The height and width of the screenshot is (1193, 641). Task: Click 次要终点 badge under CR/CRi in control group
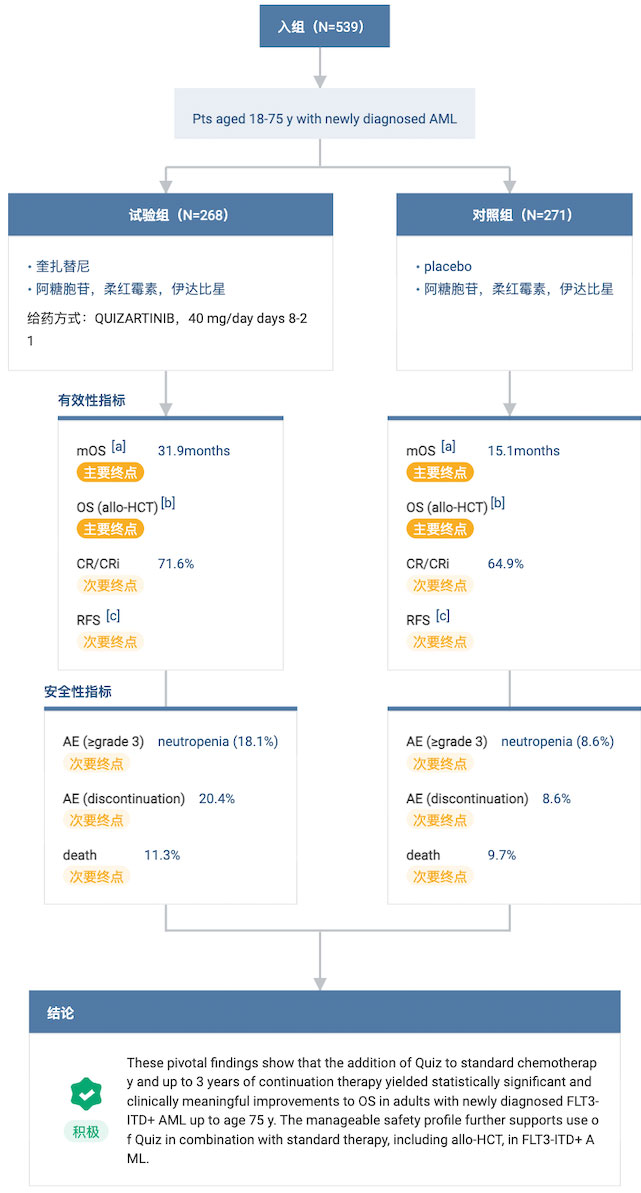(x=440, y=585)
